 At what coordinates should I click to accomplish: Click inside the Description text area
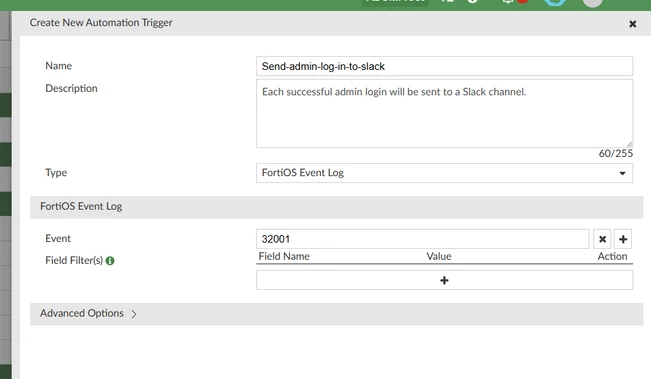444,113
